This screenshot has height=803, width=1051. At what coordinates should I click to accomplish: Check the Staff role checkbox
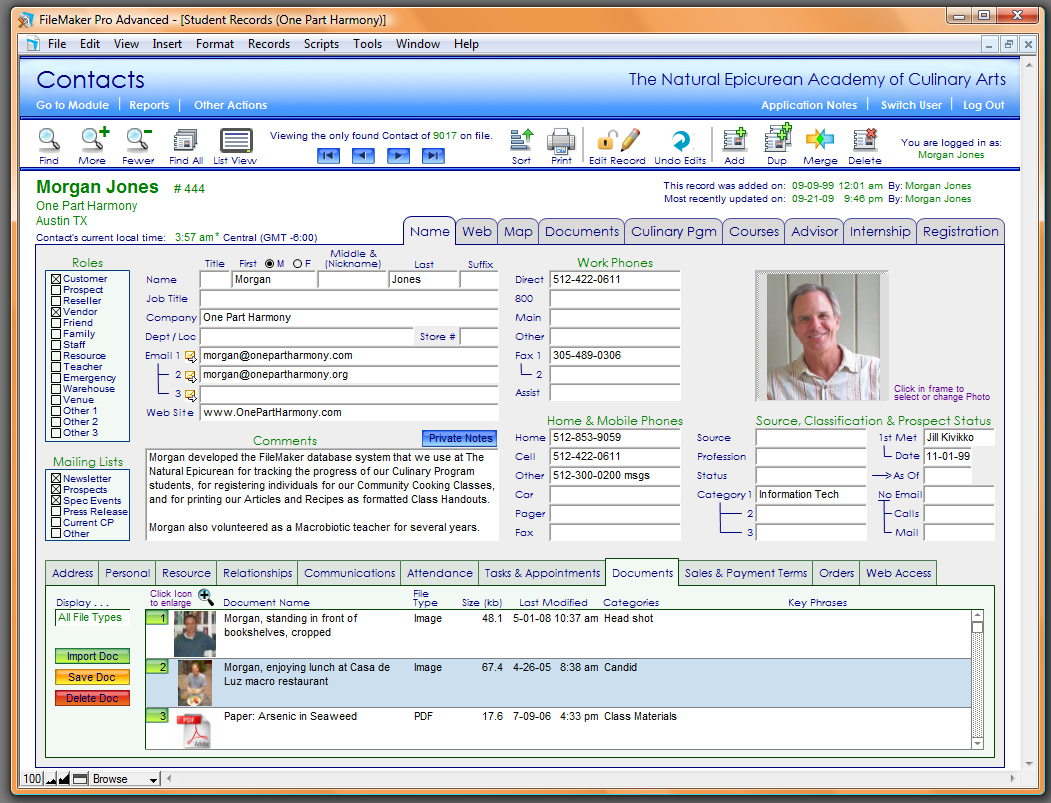(56, 345)
